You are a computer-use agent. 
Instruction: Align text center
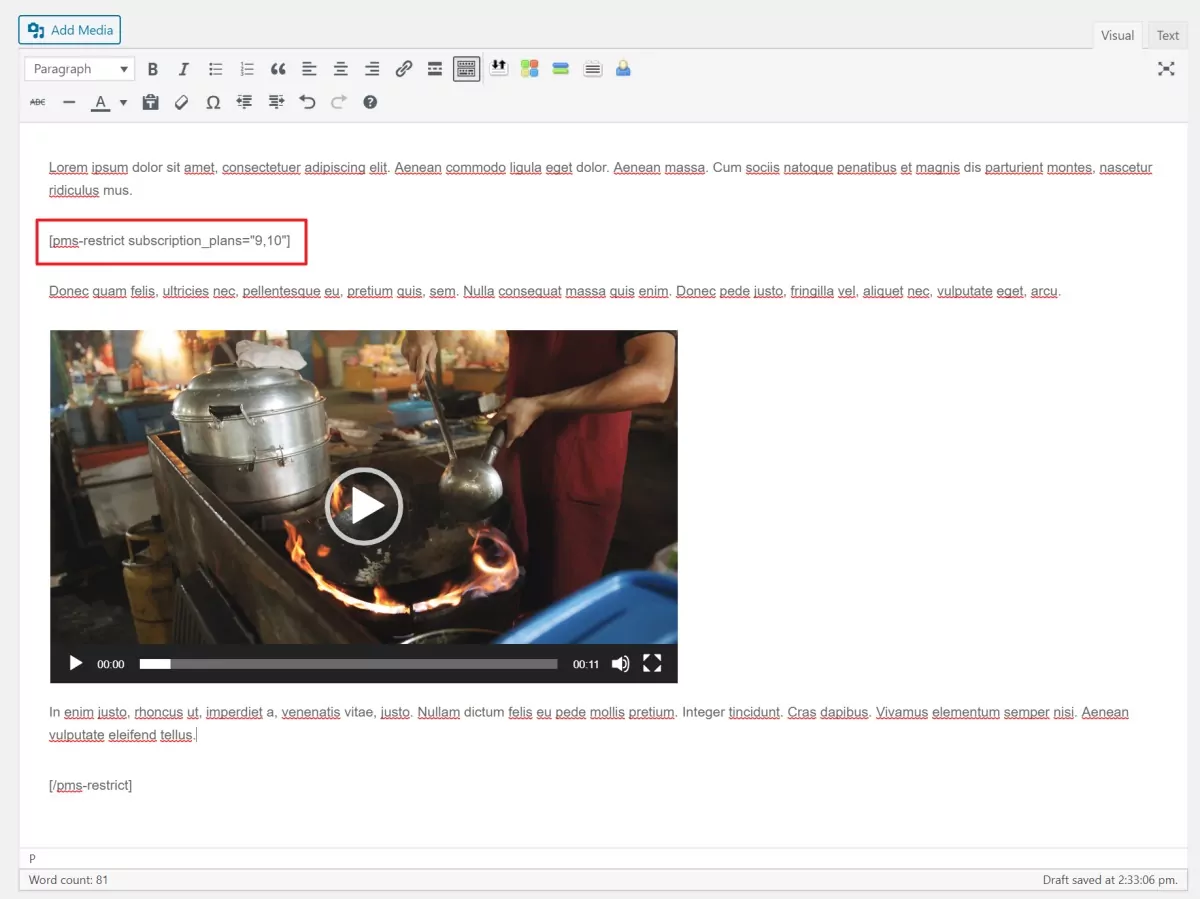point(341,69)
